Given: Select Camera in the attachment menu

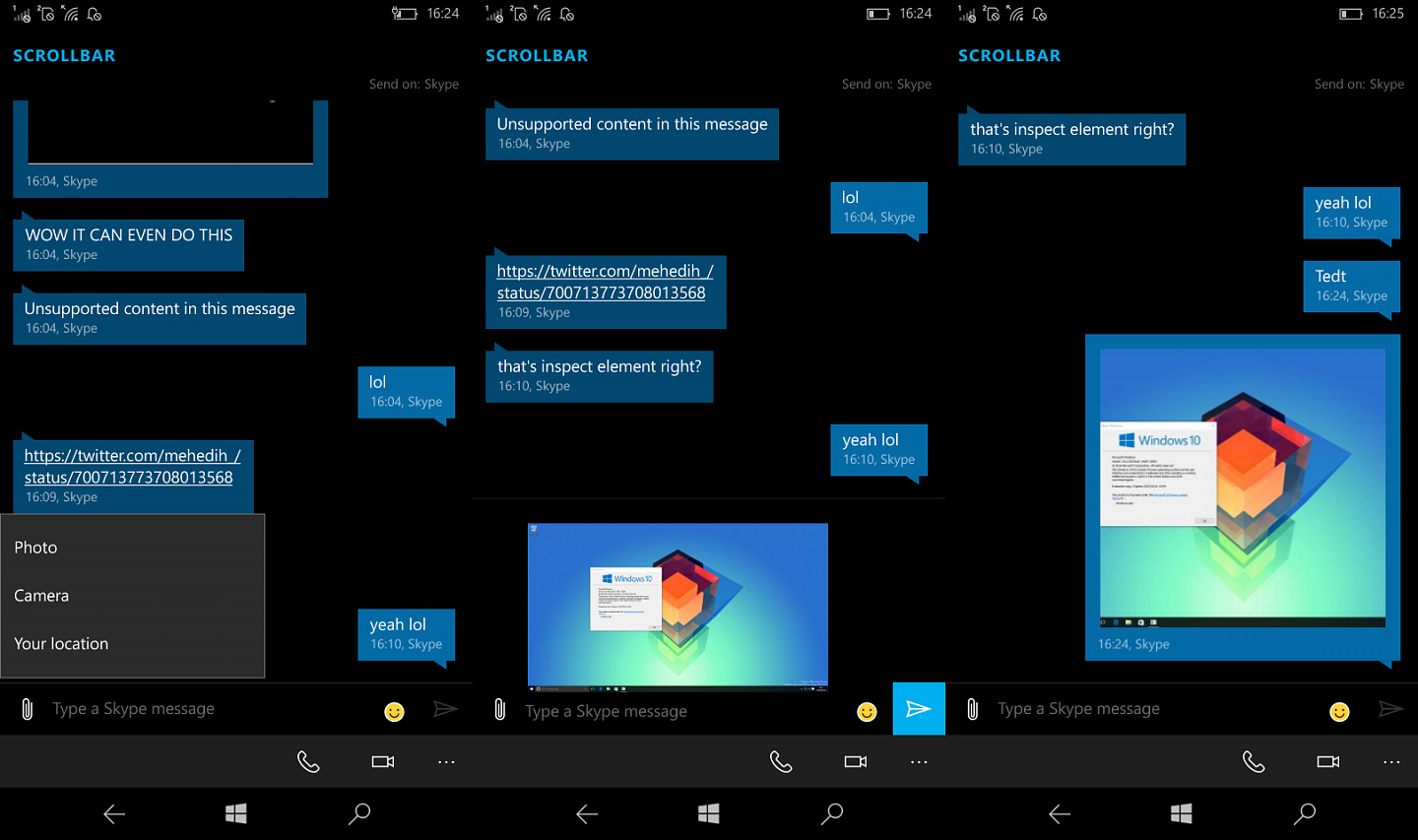Looking at the screenshot, I should (132, 596).
